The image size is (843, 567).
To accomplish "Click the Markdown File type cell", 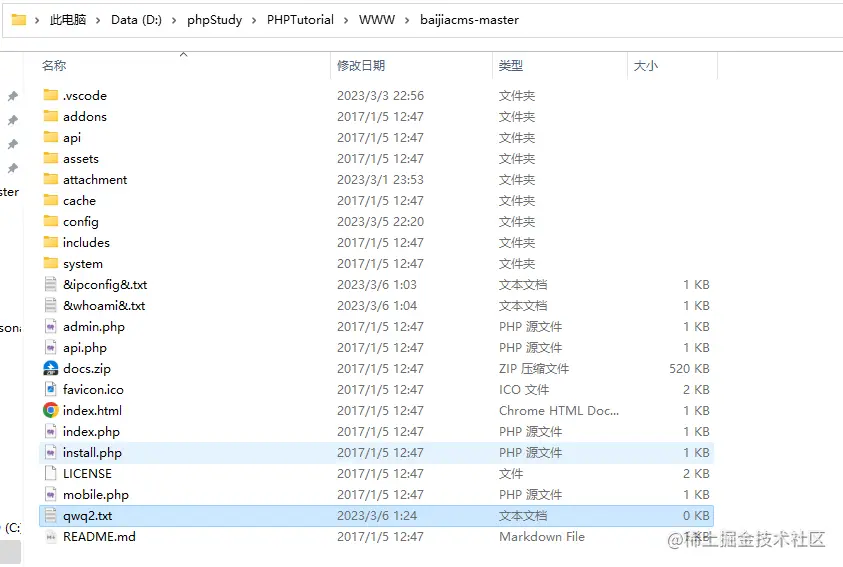I will click(541, 536).
